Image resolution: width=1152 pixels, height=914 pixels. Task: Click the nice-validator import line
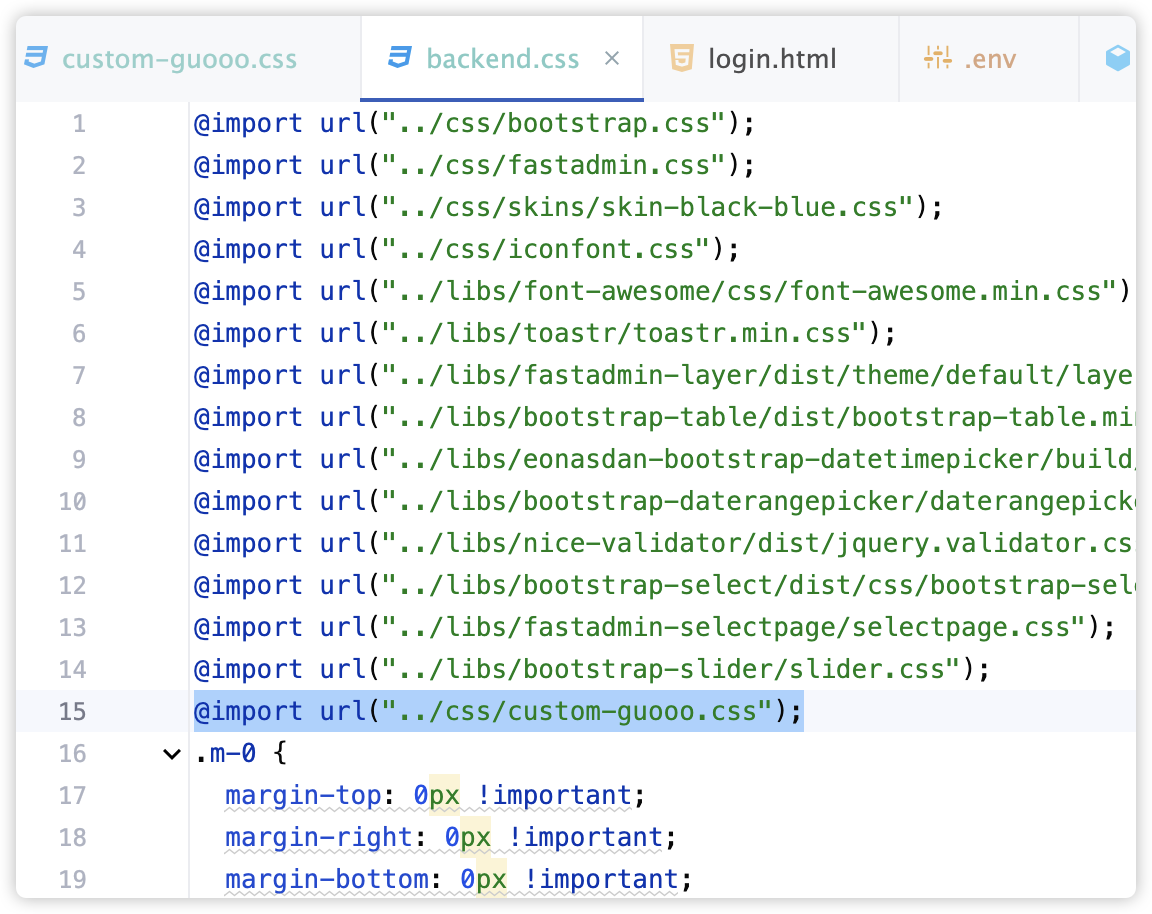point(663,543)
